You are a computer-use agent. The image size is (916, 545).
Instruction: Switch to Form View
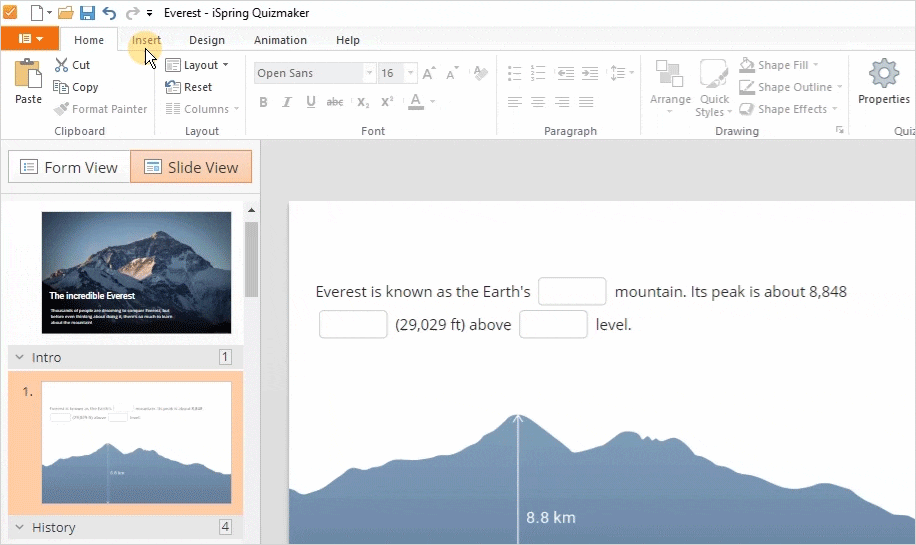tap(69, 167)
